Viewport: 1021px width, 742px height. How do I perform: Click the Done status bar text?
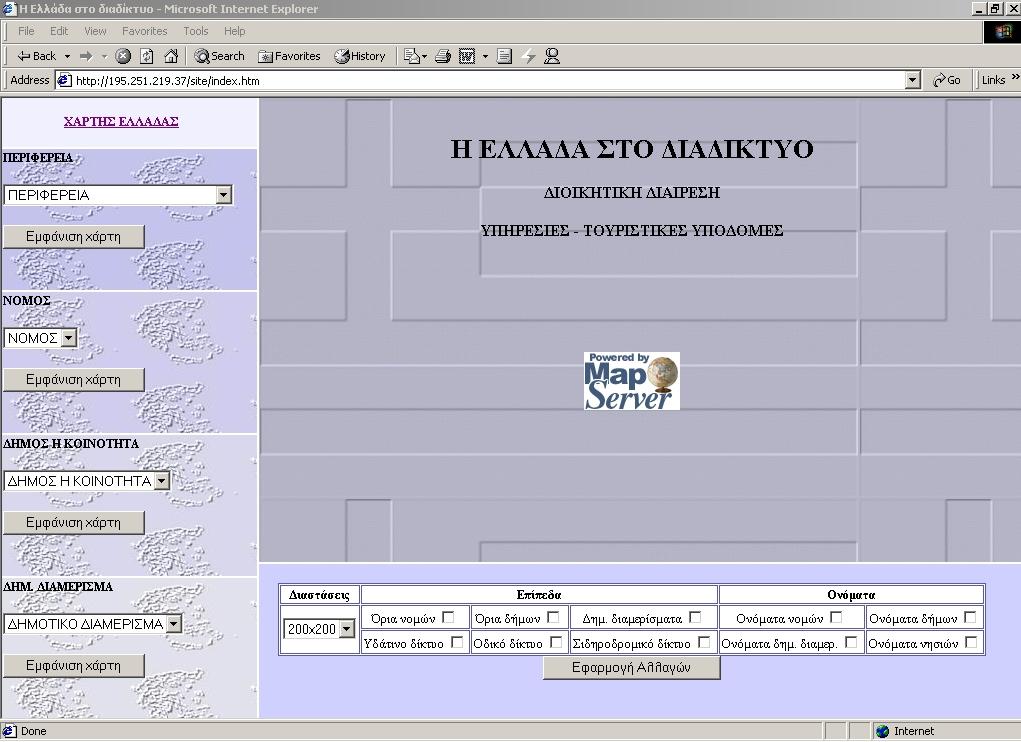(x=33, y=732)
